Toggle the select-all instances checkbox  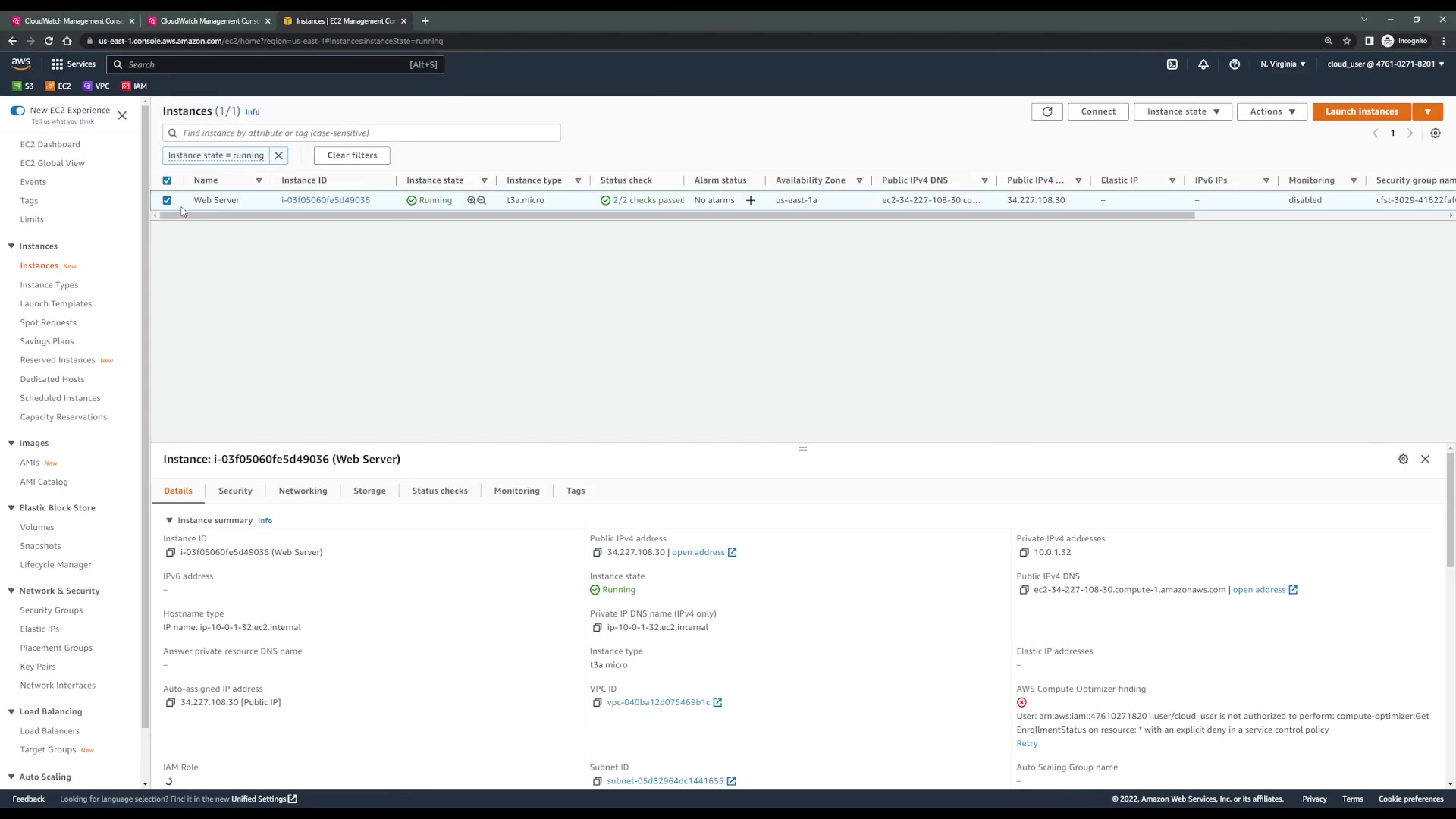[x=167, y=180]
